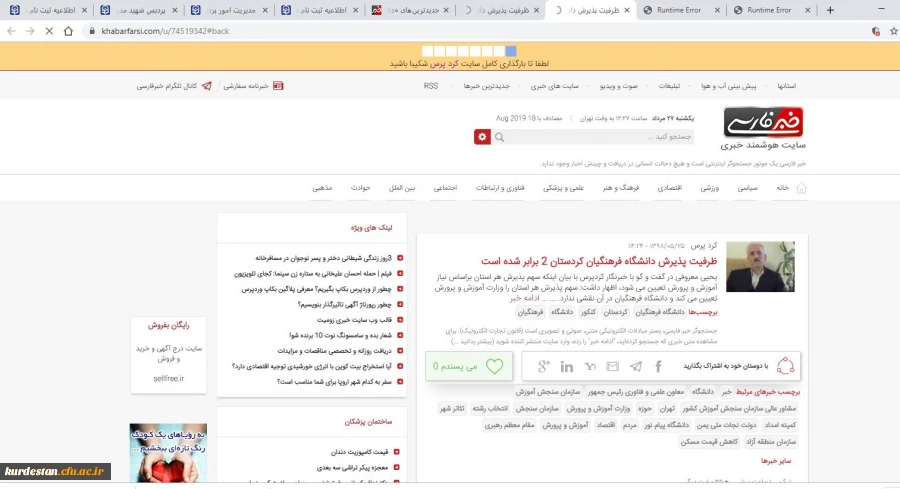900x489 pixels.
Task: Open link قیمت کامپوزیت دندان
Action: tap(360, 452)
